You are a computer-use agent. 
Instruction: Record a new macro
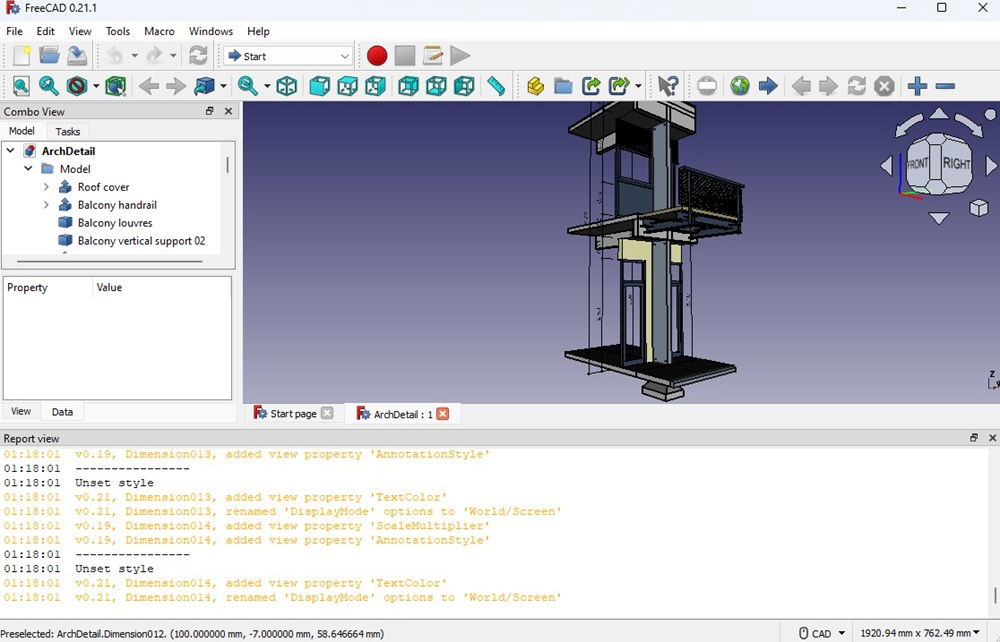pos(376,56)
